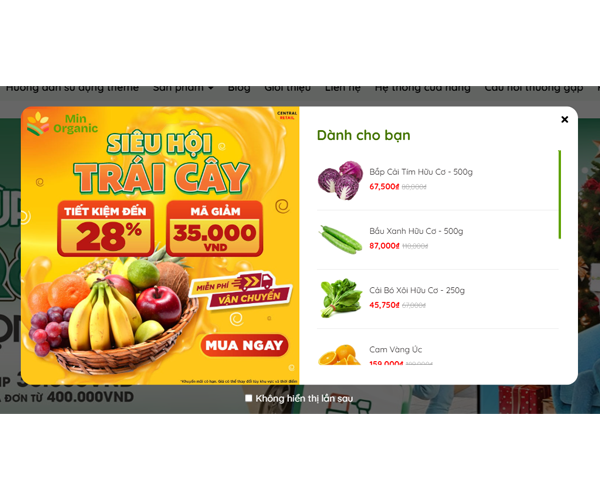
Task: Click the MUA NGAY button
Action: coord(244,345)
